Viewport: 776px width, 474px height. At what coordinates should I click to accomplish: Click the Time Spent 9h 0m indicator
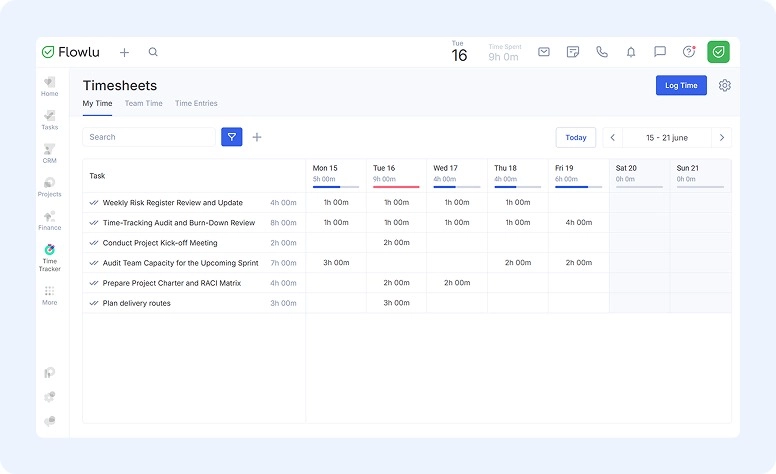[x=504, y=52]
